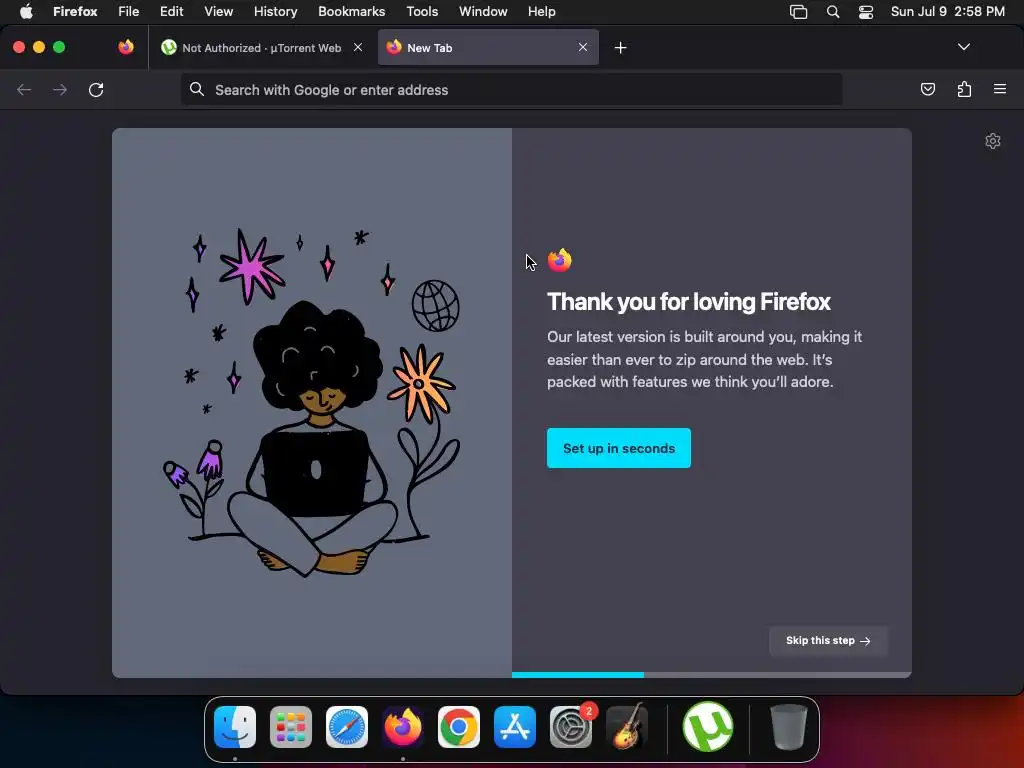This screenshot has width=1024, height=768.
Task: Open the Bookmarks menu
Action: (351, 11)
